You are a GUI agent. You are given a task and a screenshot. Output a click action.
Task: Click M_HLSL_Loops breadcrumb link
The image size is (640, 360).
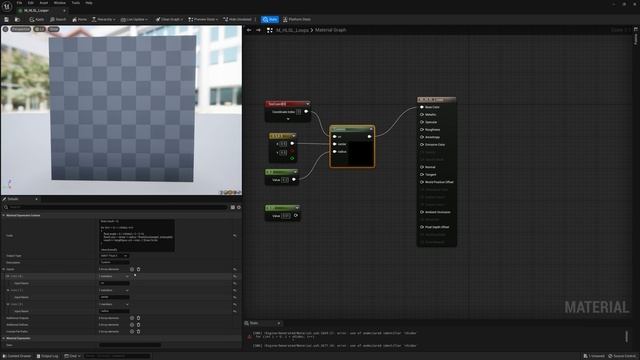[x=292, y=30]
